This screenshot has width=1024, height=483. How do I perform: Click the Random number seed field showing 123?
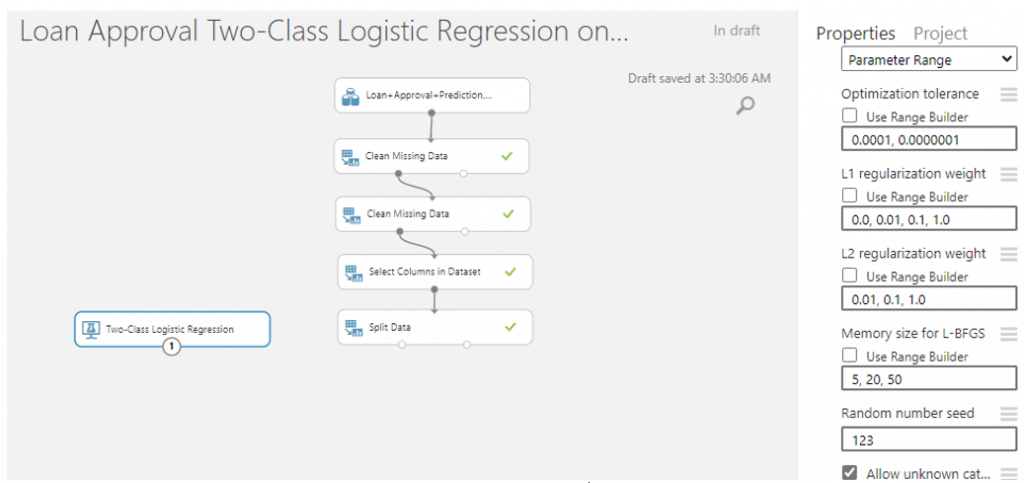(929, 441)
